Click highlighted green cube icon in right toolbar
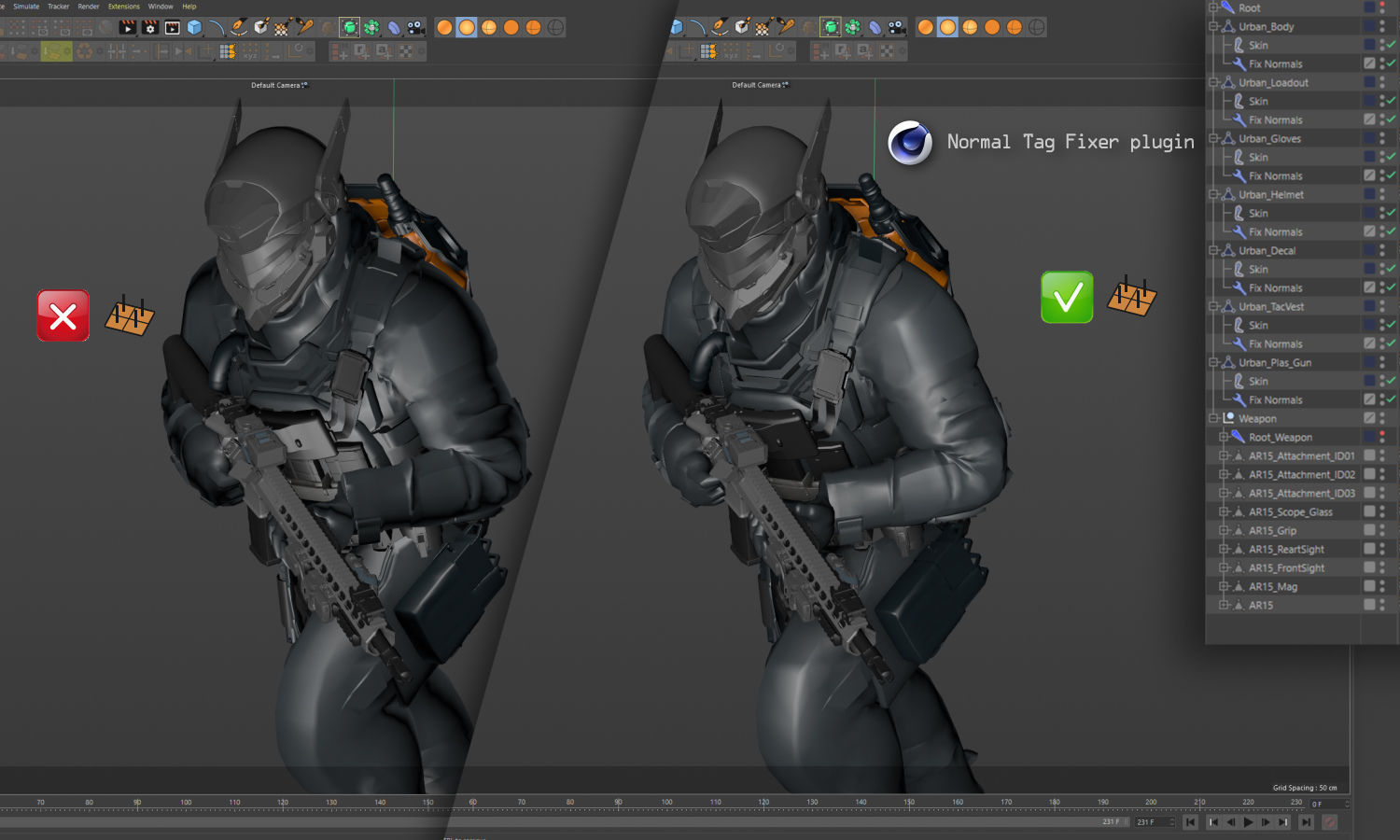The image size is (1400, 840). coord(831,27)
